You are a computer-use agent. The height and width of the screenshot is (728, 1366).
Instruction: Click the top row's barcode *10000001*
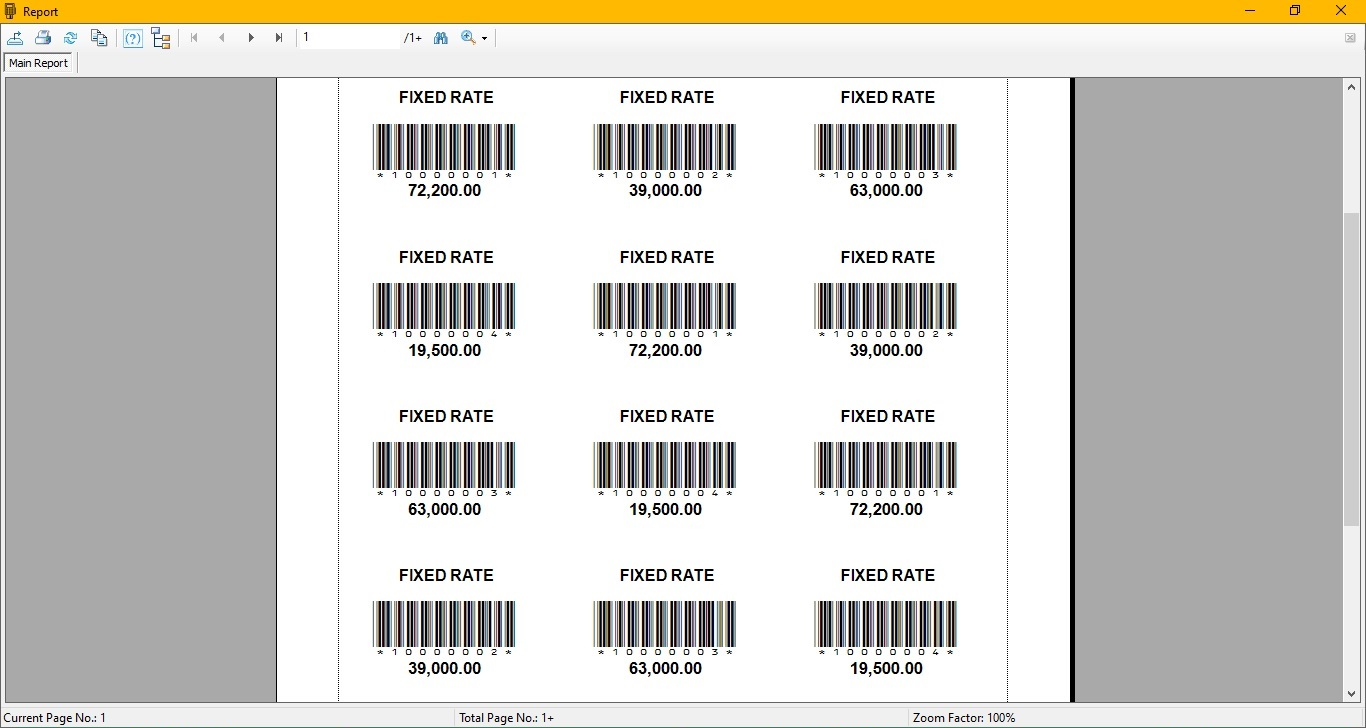click(445, 152)
